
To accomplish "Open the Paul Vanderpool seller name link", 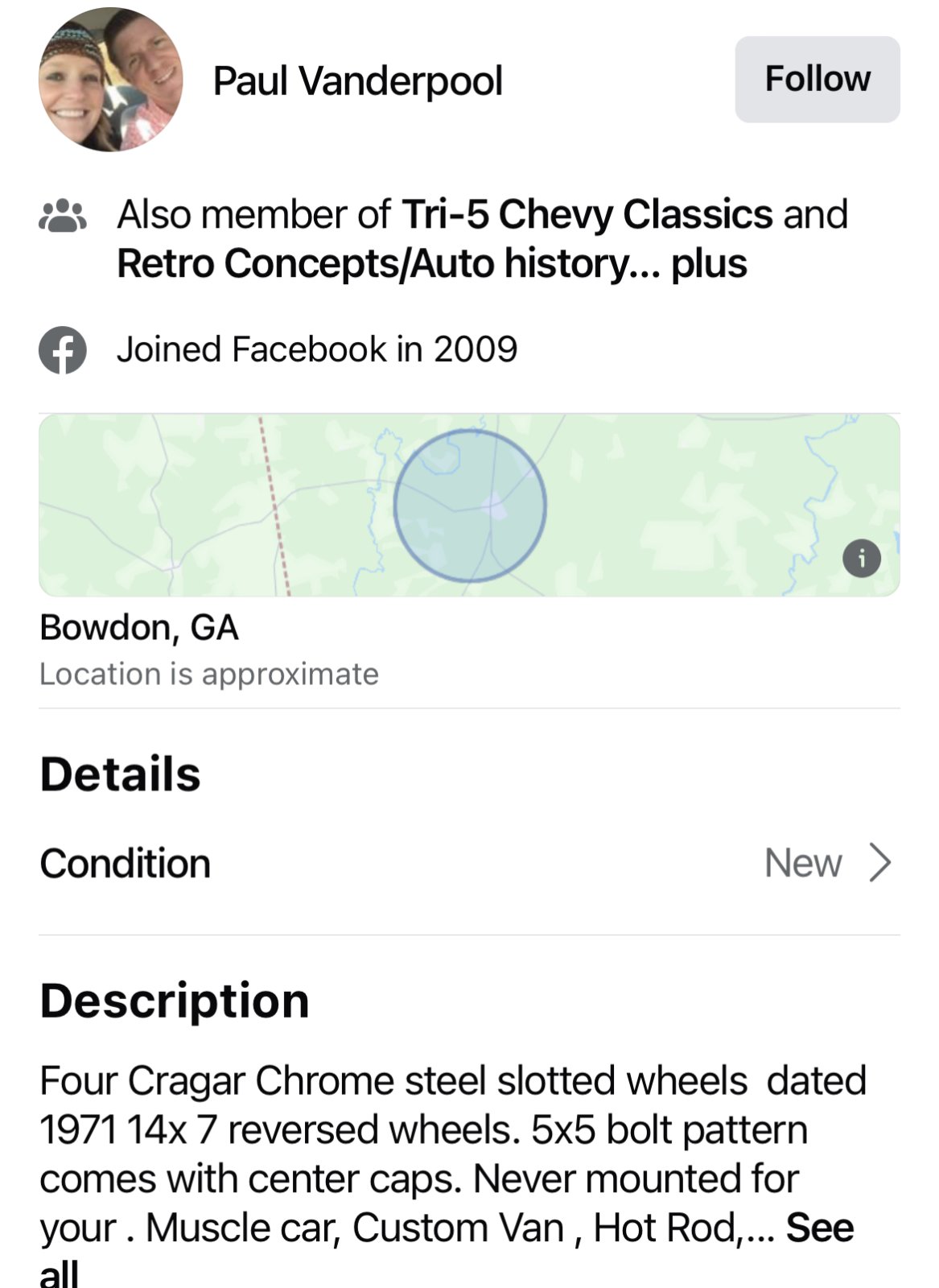I will pyautogui.click(x=357, y=81).
